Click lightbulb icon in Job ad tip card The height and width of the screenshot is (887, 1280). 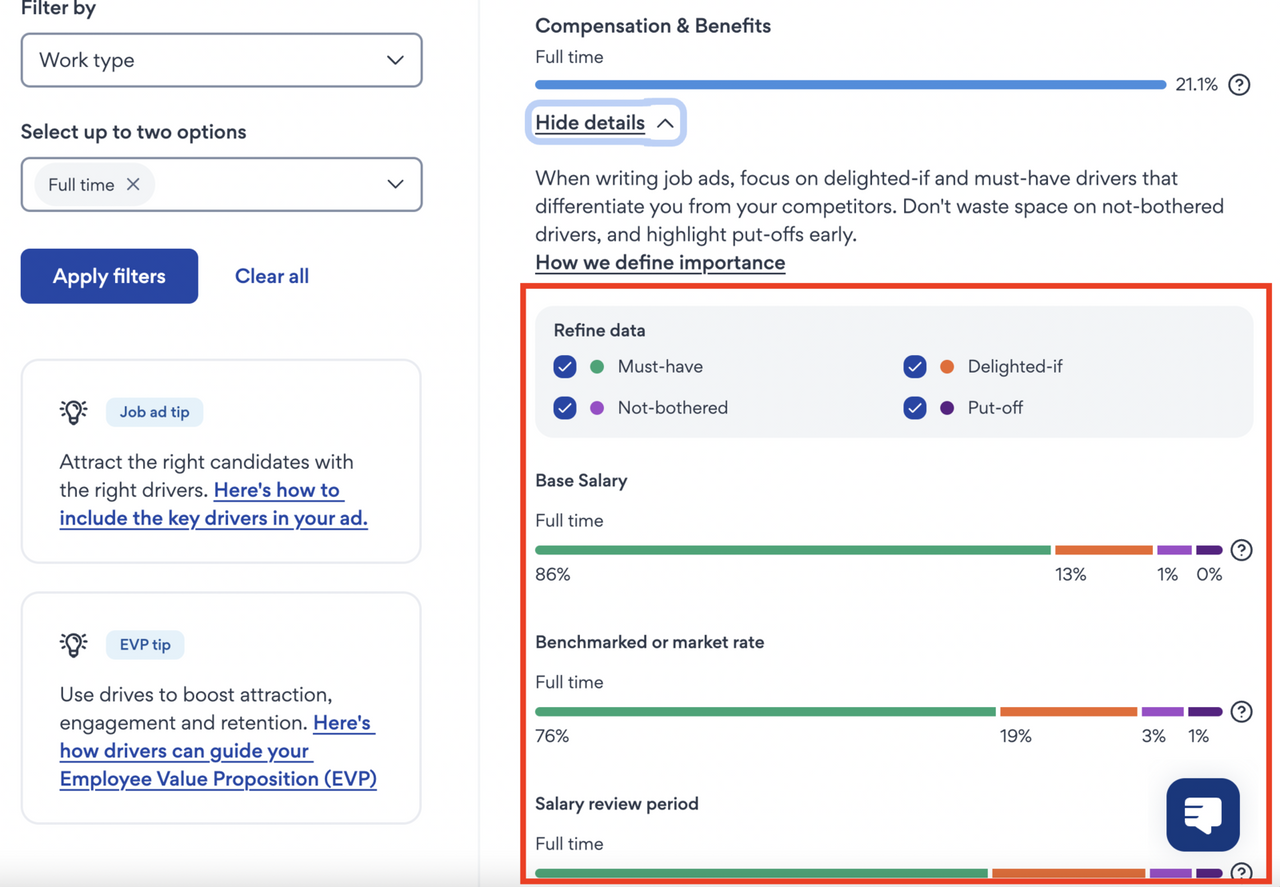(x=73, y=412)
